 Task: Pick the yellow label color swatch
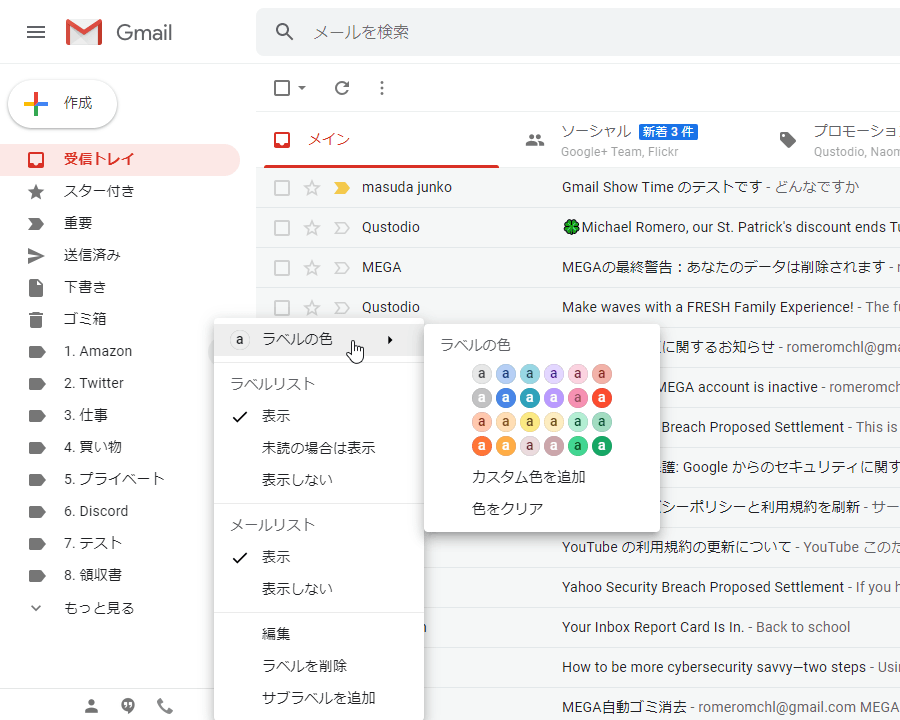point(530,422)
